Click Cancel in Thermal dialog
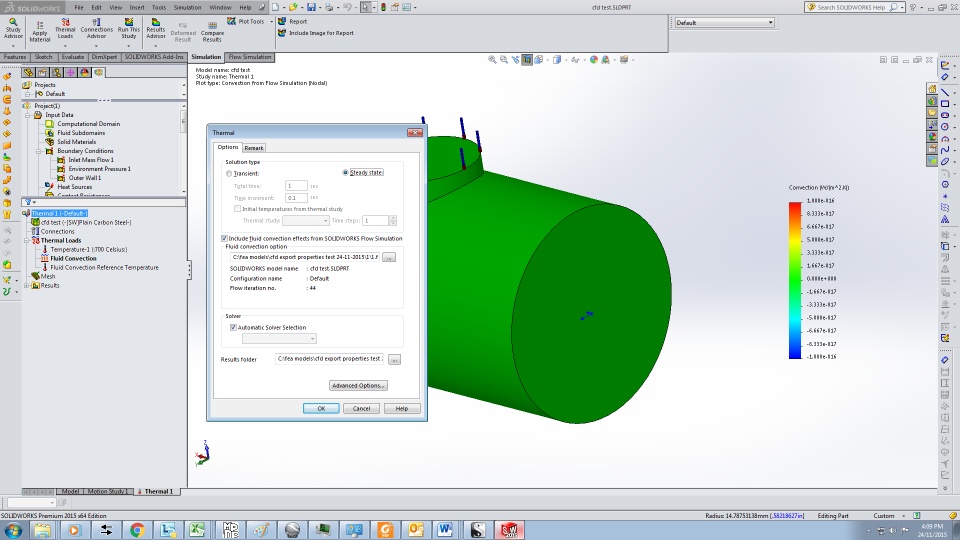960x540 pixels. click(x=361, y=408)
